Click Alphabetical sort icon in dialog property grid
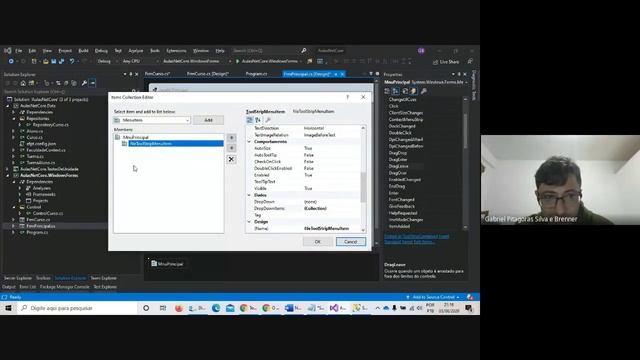640x360 pixels. (258, 120)
